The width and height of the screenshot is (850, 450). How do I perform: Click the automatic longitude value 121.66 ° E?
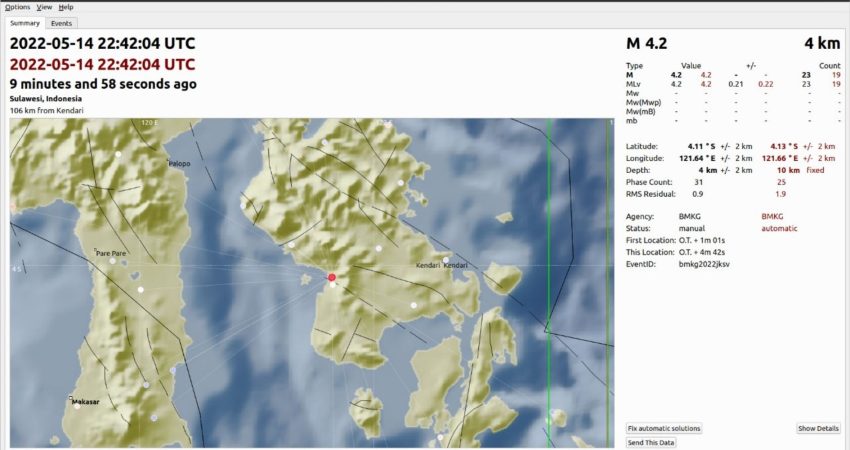tap(780, 158)
